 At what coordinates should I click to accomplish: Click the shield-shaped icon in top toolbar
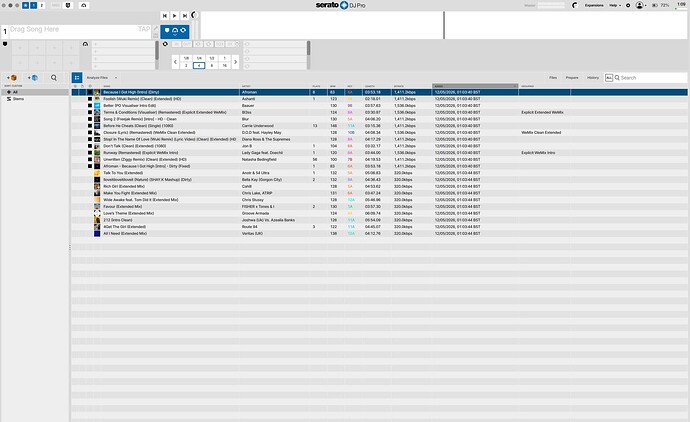point(68,5)
